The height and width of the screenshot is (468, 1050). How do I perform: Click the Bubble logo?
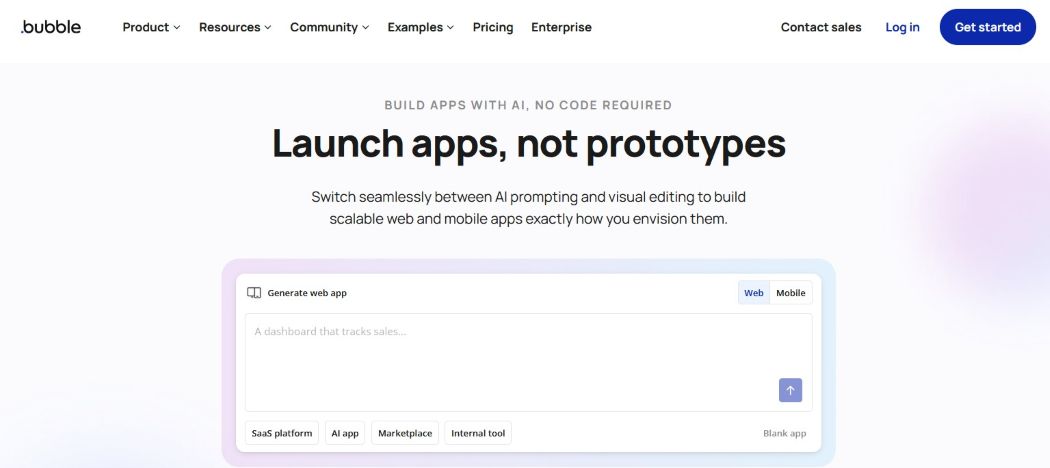tap(51, 27)
